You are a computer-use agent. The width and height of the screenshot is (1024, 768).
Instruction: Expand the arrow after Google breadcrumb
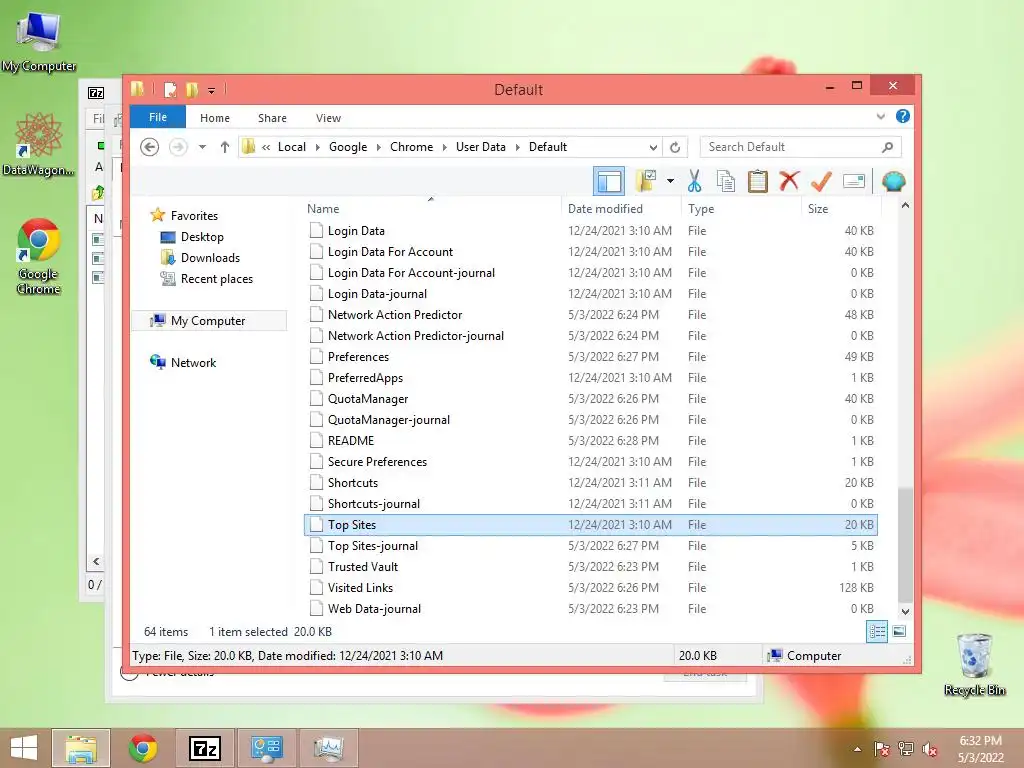coord(379,147)
